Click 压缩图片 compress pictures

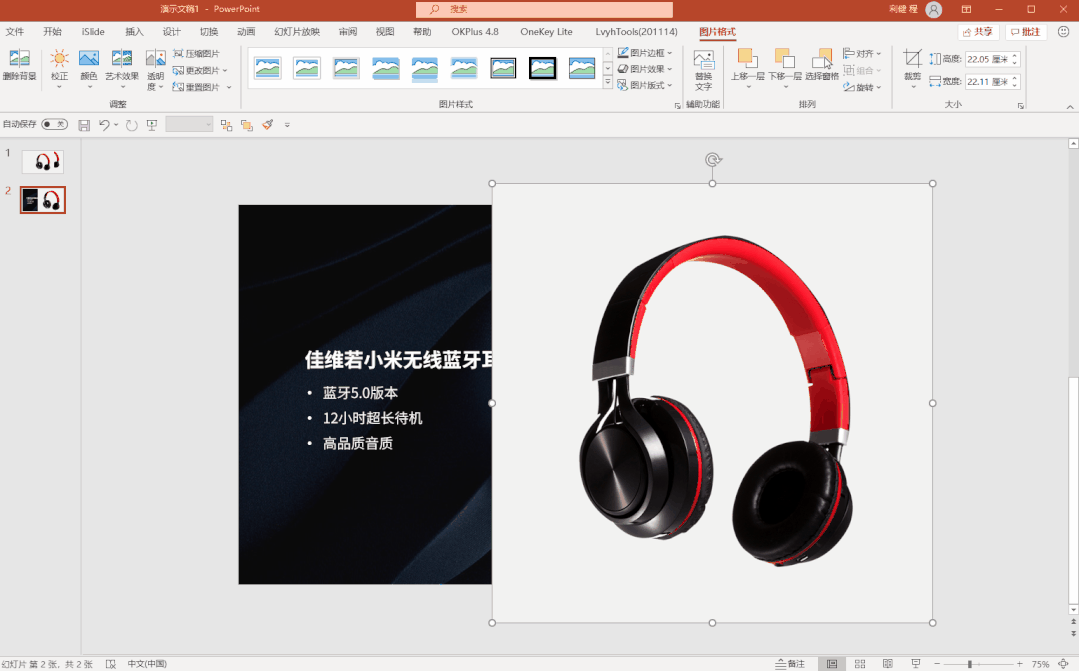196,54
